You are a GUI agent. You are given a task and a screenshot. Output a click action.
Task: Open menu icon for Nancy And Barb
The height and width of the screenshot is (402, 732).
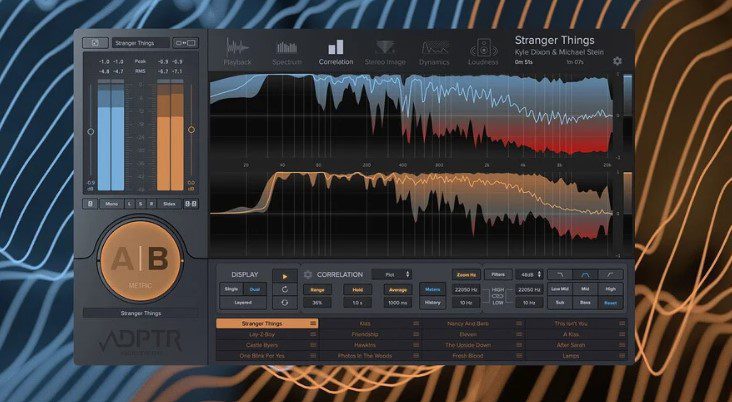(519, 323)
